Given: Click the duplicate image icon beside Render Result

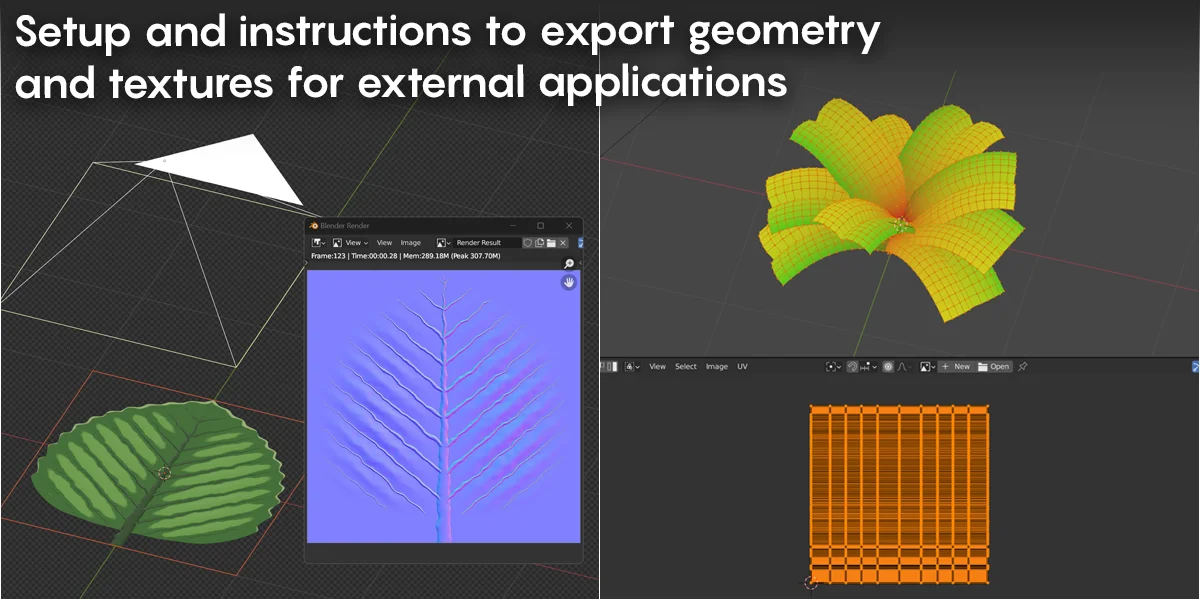Looking at the screenshot, I should [540, 243].
